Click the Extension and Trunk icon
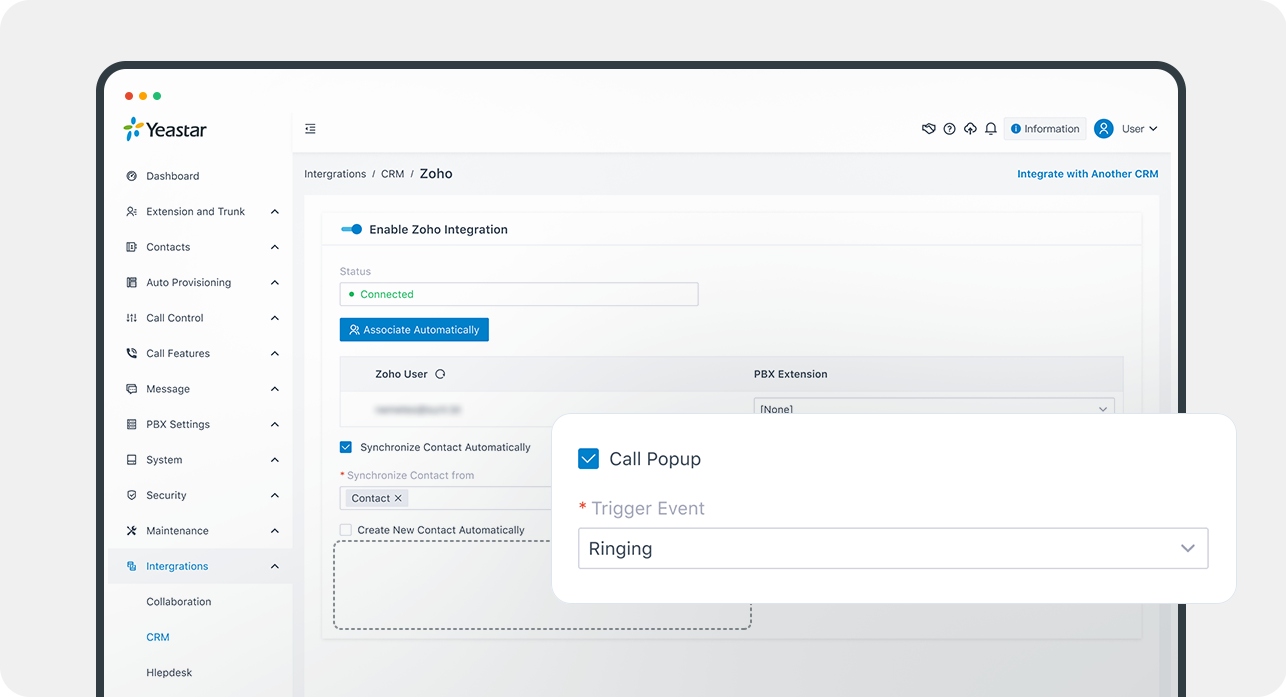1286x697 pixels. (132, 212)
